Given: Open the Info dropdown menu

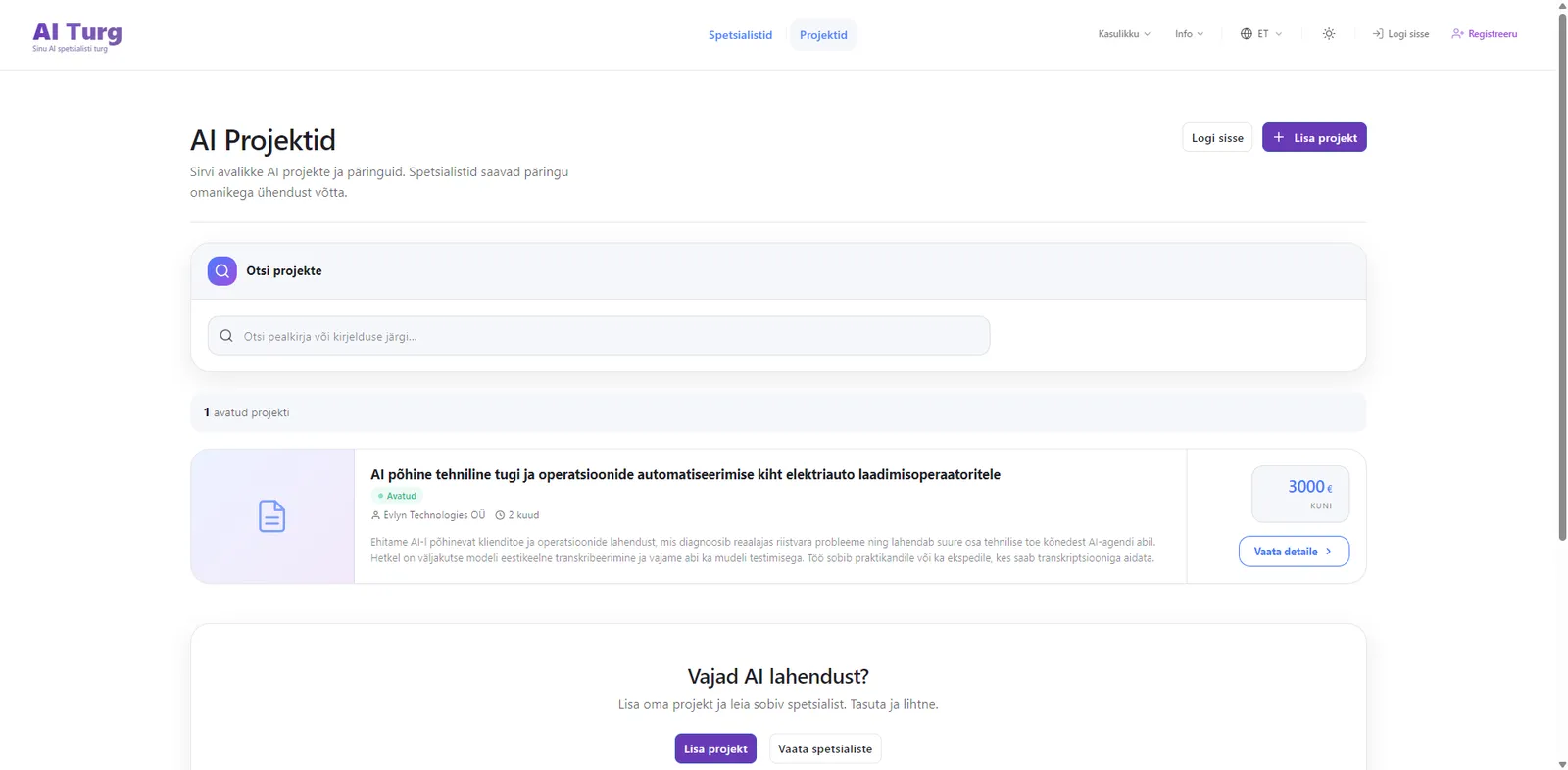Looking at the screenshot, I should pyautogui.click(x=1189, y=34).
